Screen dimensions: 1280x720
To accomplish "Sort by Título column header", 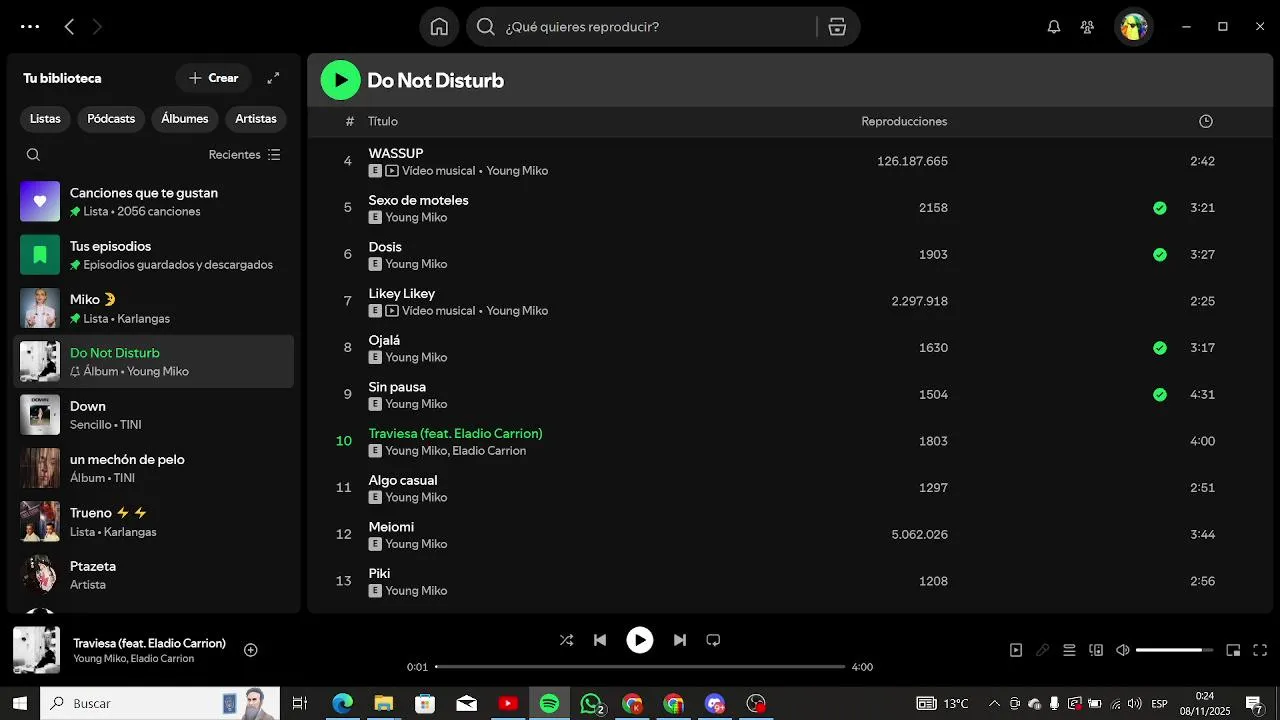I will tap(383, 121).
